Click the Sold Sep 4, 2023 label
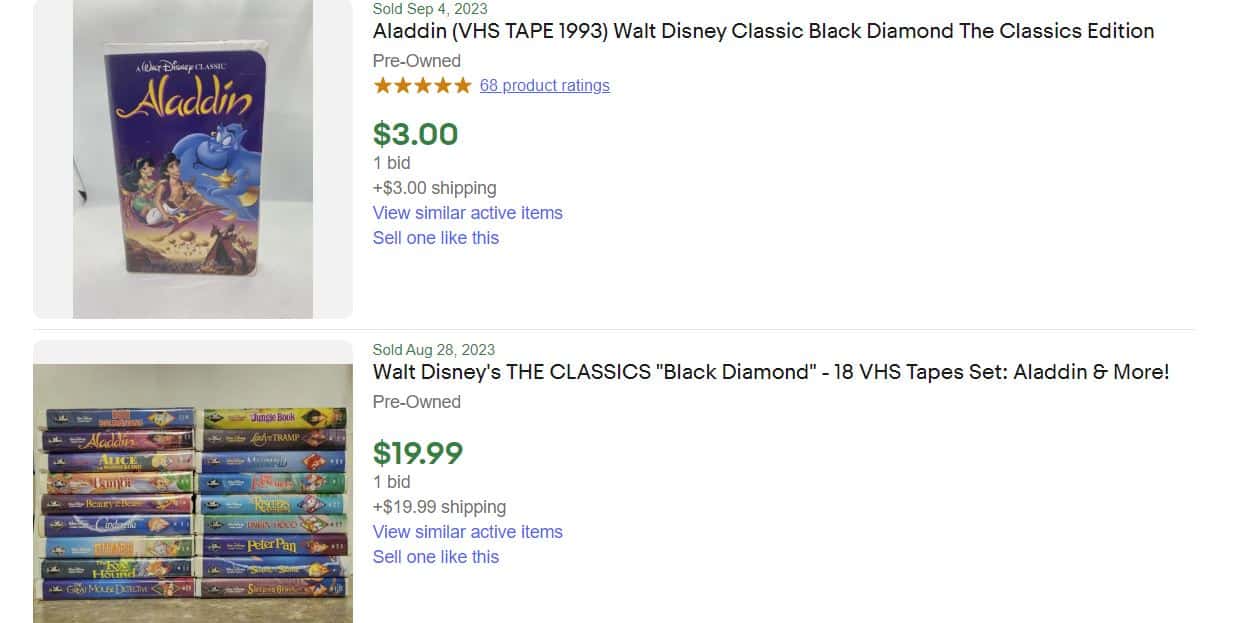 click(430, 8)
